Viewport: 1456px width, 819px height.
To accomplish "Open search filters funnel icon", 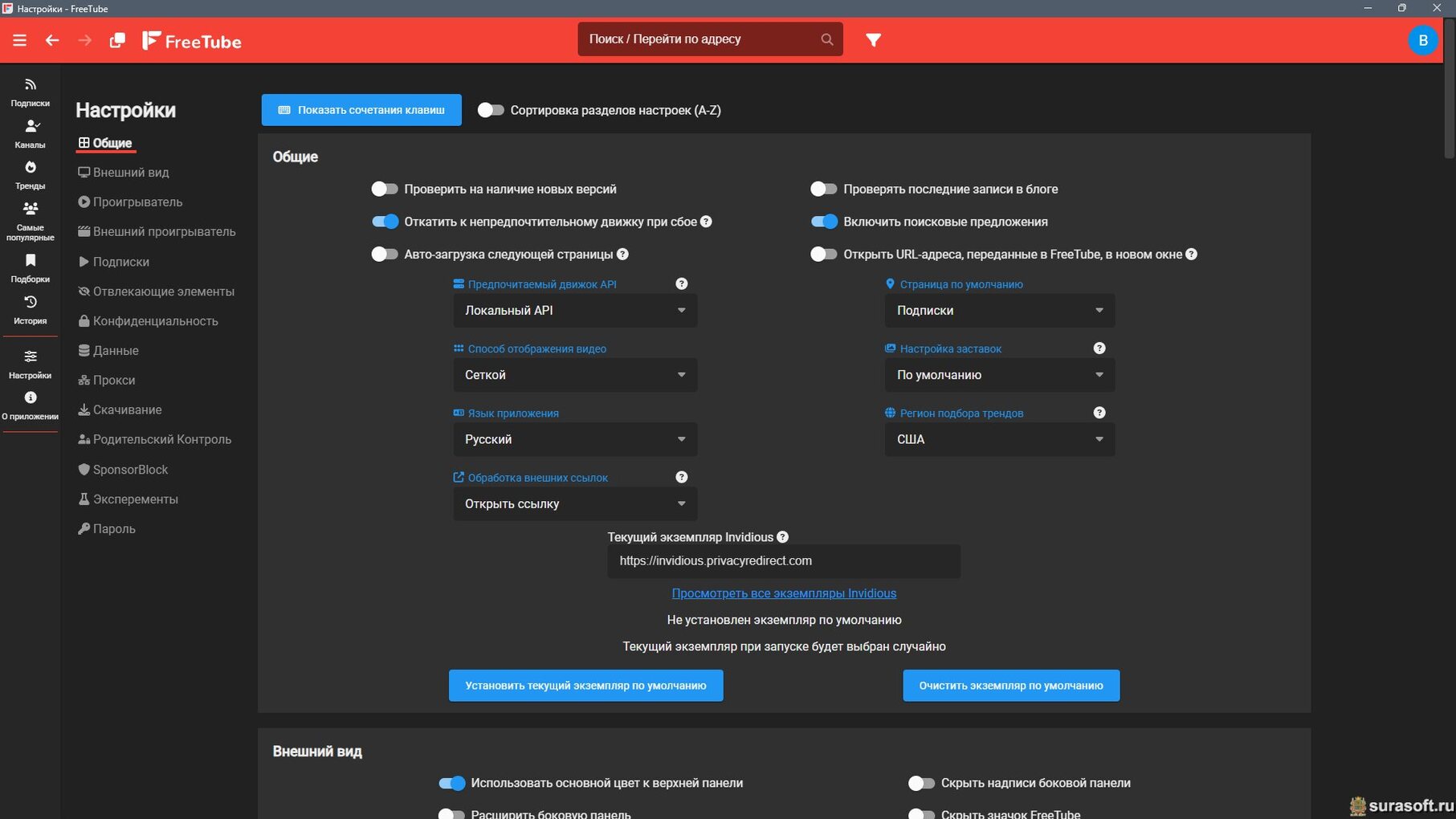I will coord(874,39).
